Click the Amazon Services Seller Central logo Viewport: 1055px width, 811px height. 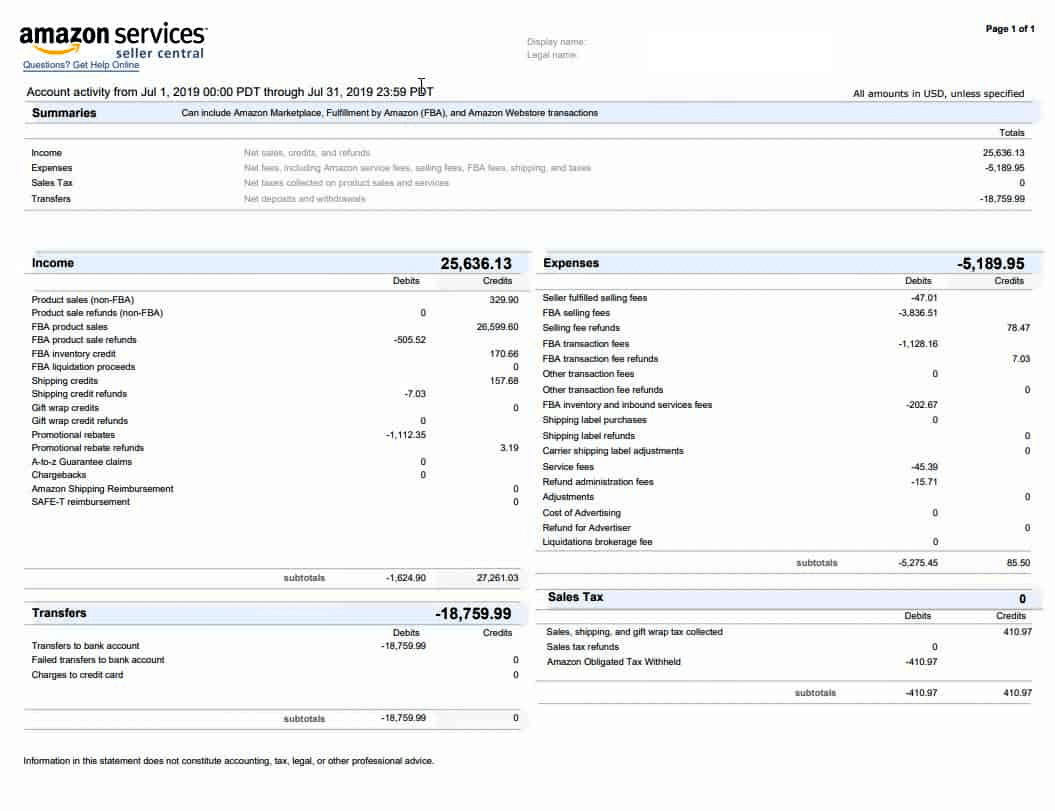[x=113, y=42]
